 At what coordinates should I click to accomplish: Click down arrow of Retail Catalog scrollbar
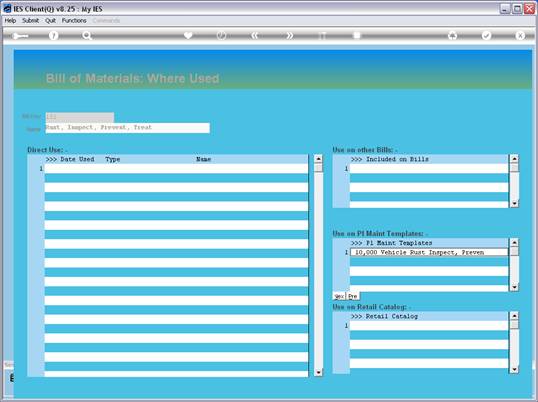514,369
